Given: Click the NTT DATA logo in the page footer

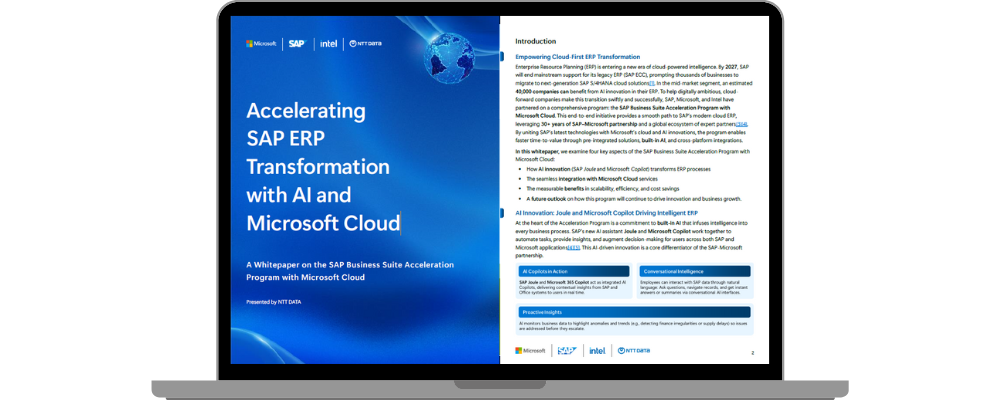Looking at the screenshot, I should pos(634,350).
